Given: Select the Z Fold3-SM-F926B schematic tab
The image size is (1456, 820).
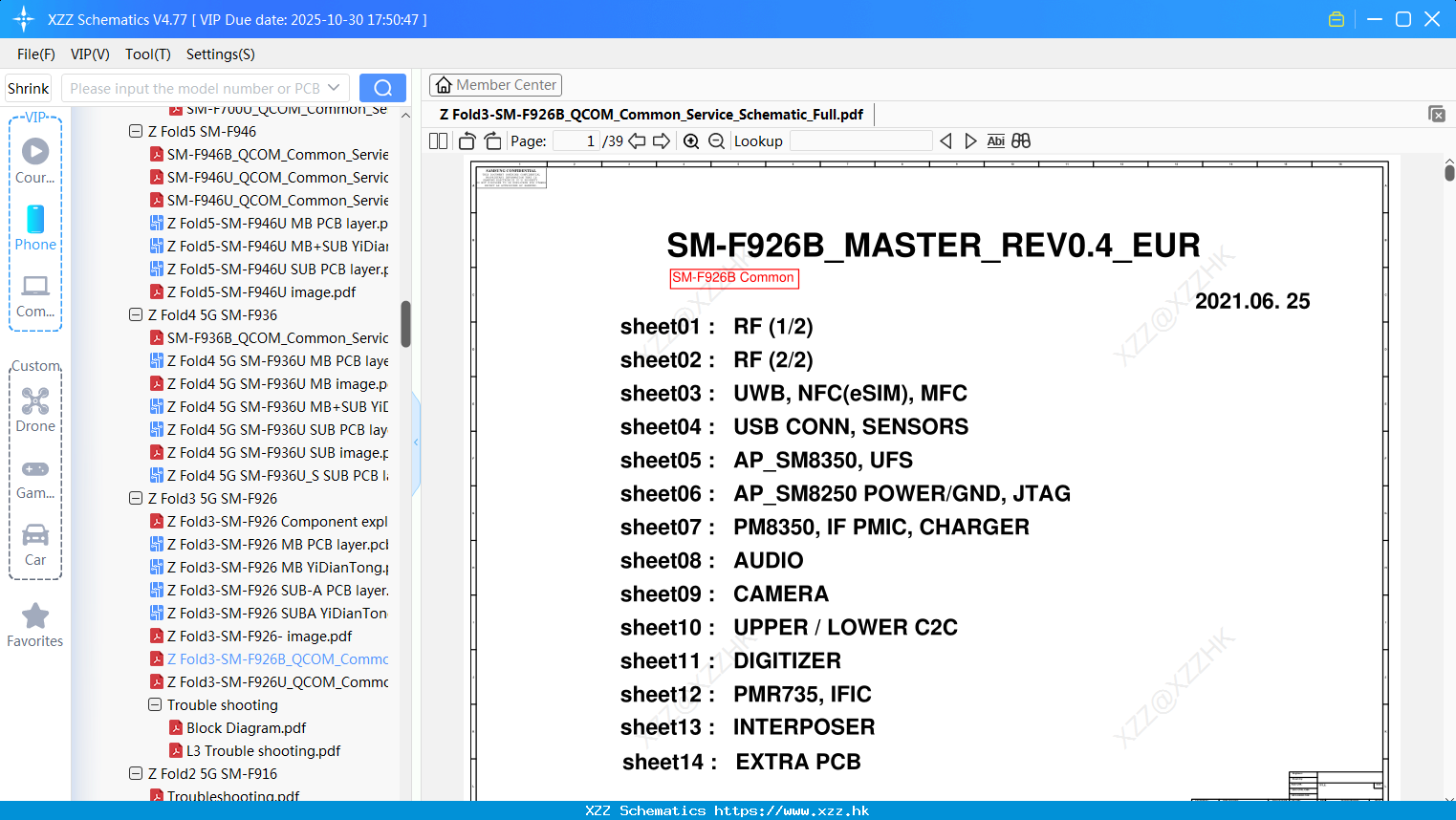Looking at the screenshot, I should [651, 115].
